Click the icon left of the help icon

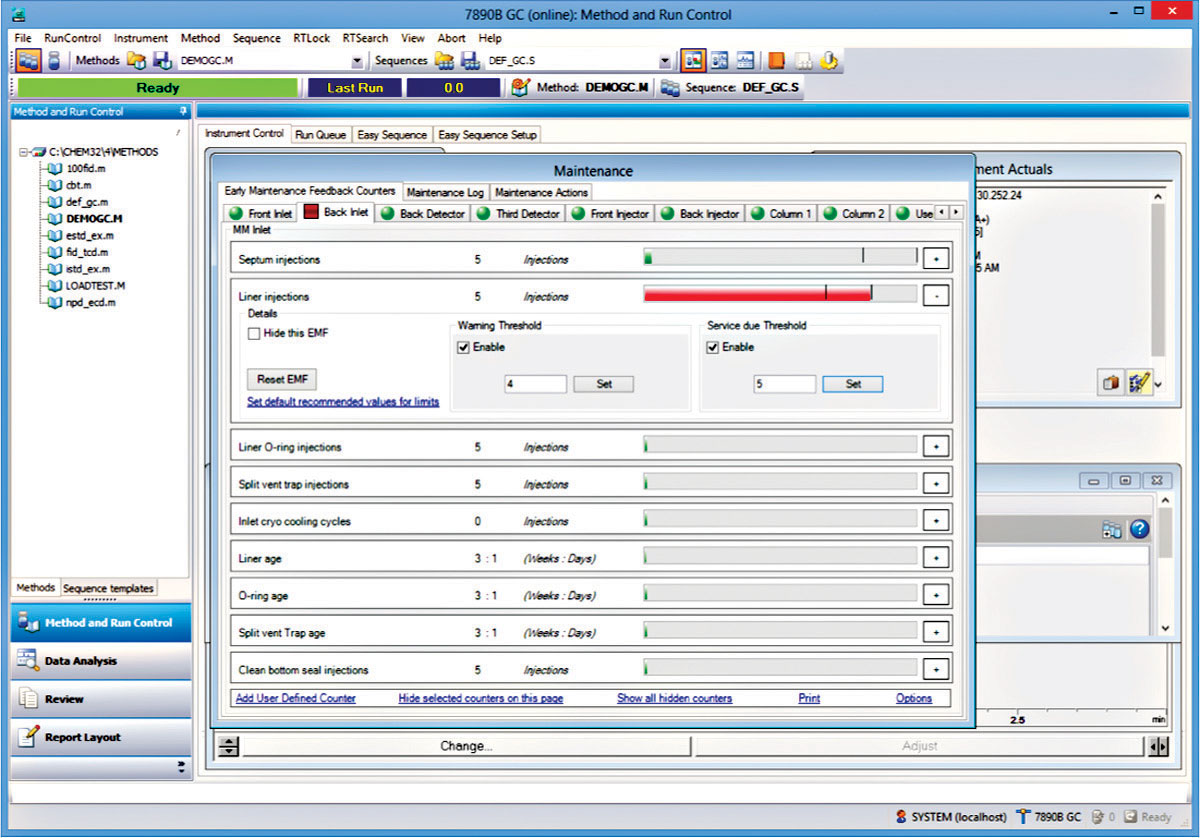click(x=1112, y=530)
